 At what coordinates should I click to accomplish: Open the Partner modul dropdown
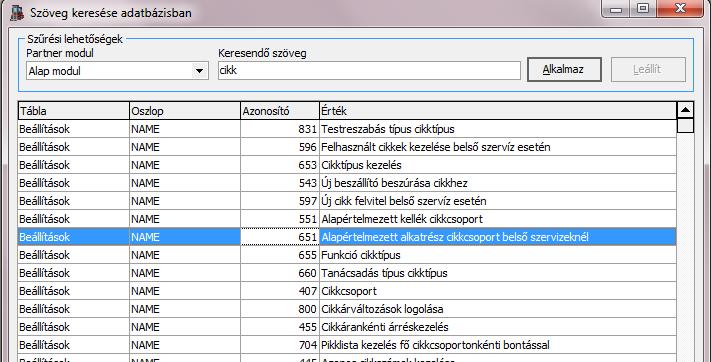[117, 71]
